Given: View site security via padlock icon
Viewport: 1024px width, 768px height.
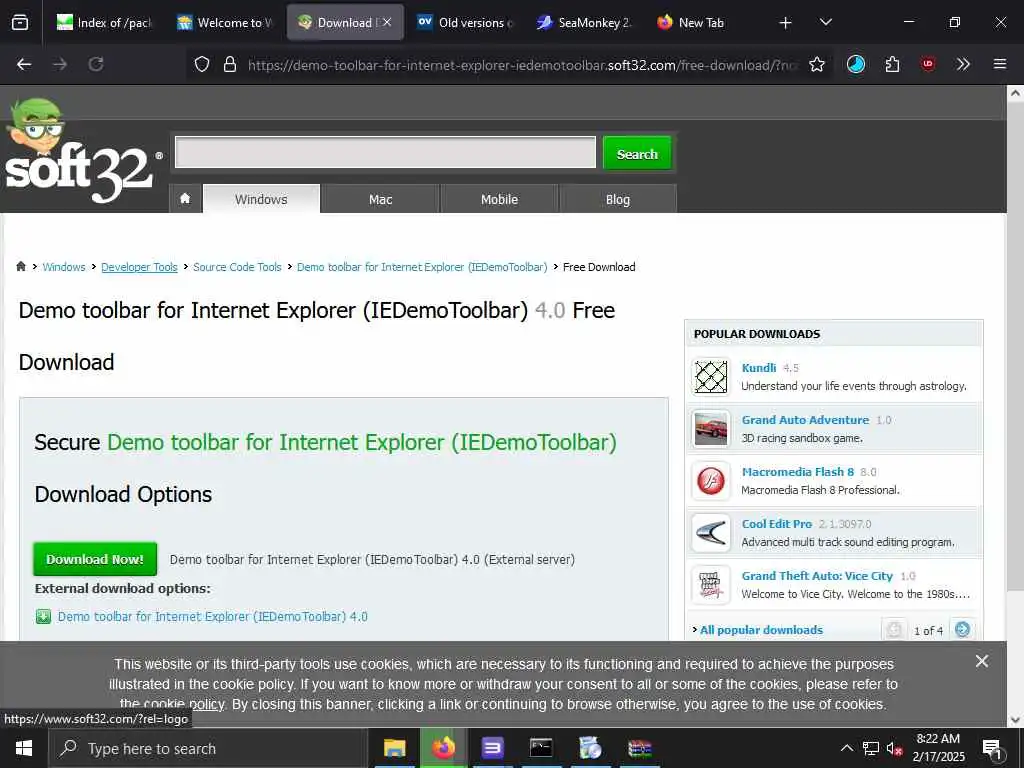Looking at the screenshot, I should [x=229, y=64].
